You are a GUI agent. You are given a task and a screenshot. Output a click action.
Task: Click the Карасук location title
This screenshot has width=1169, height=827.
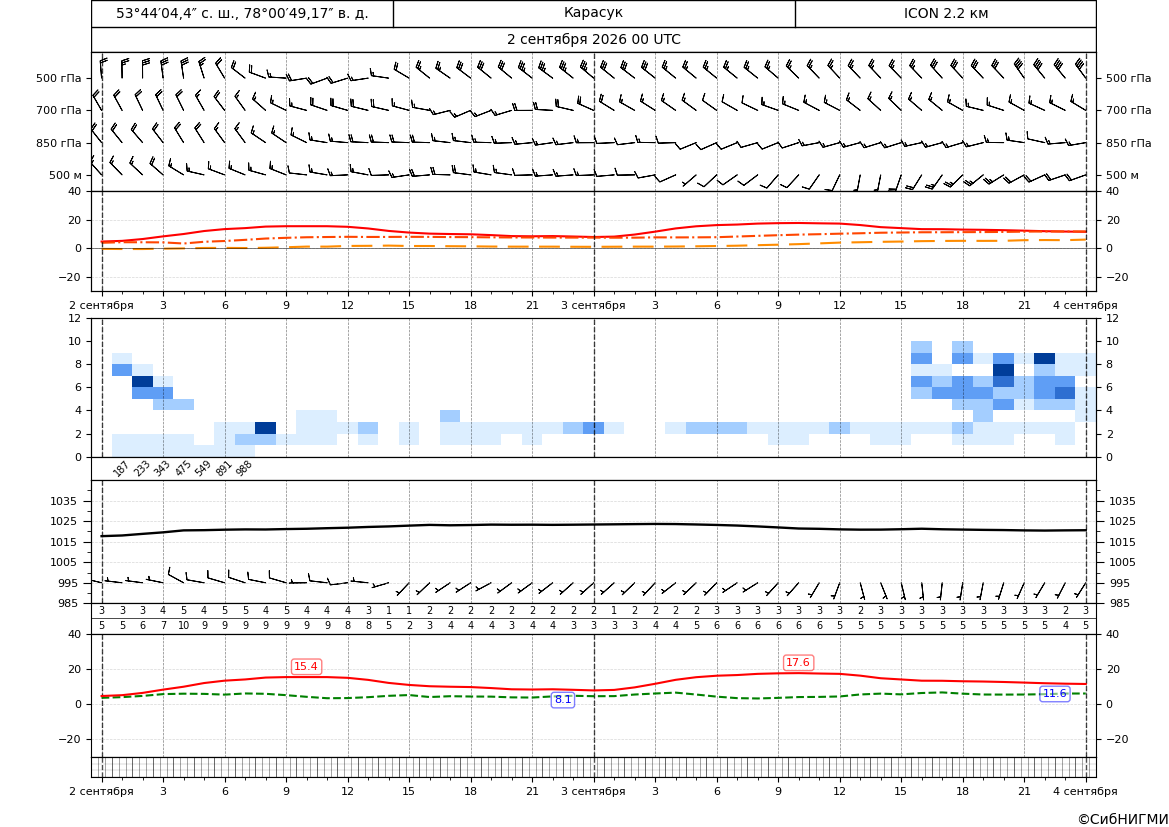click(593, 13)
